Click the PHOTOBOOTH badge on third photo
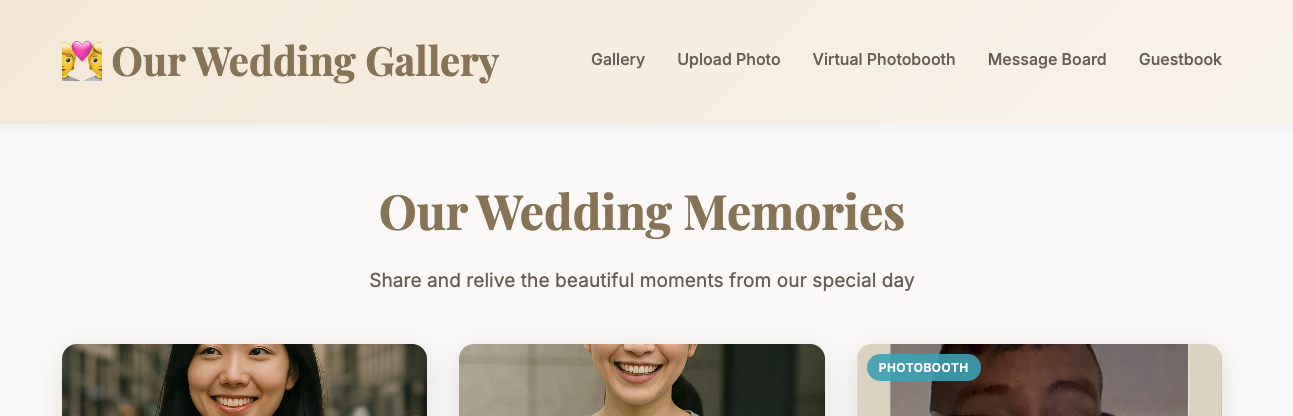The width and height of the screenshot is (1293, 416). click(x=924, y=368)
